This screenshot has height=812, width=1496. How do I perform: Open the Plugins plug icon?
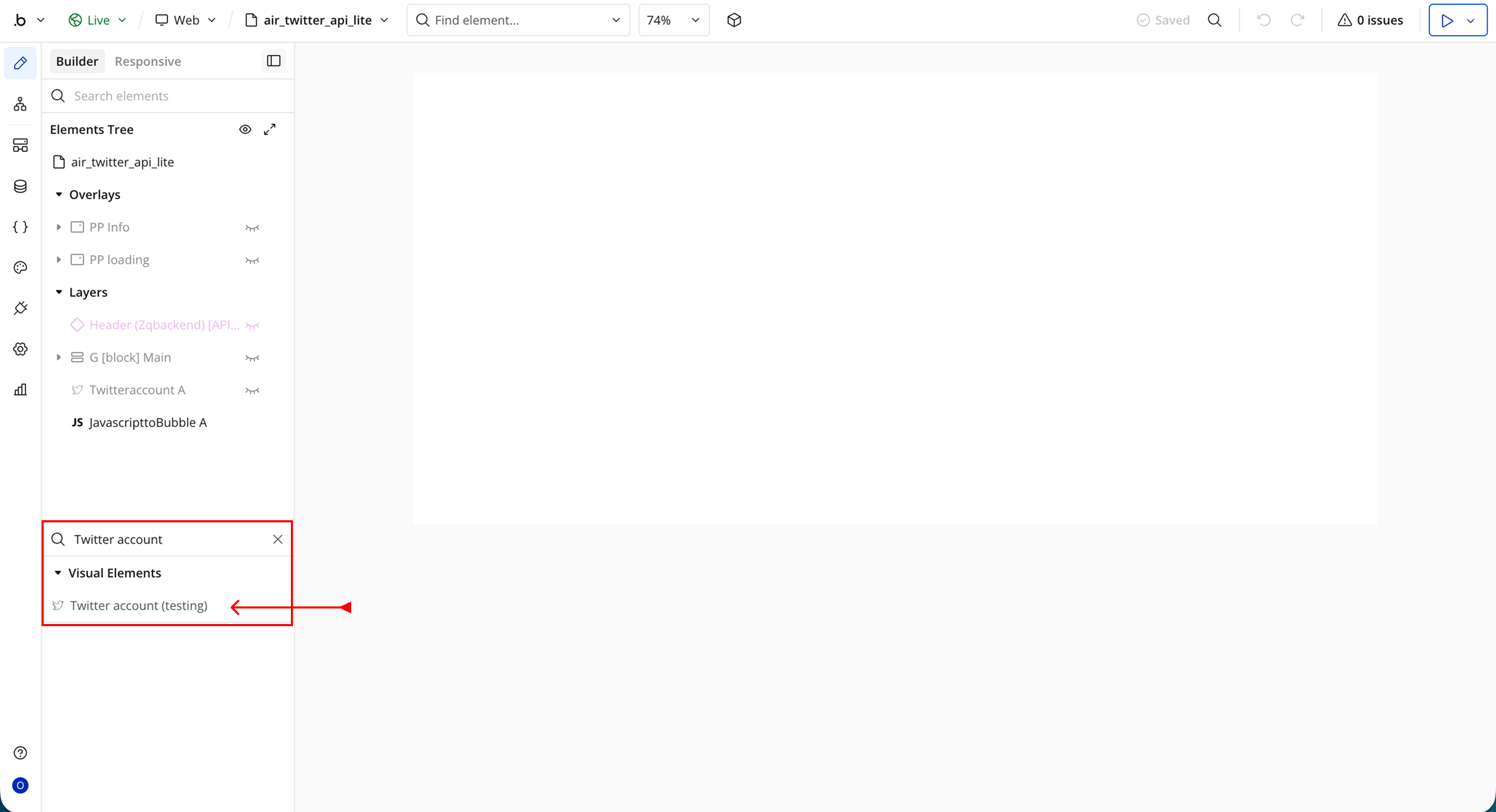tap(20, 308)
